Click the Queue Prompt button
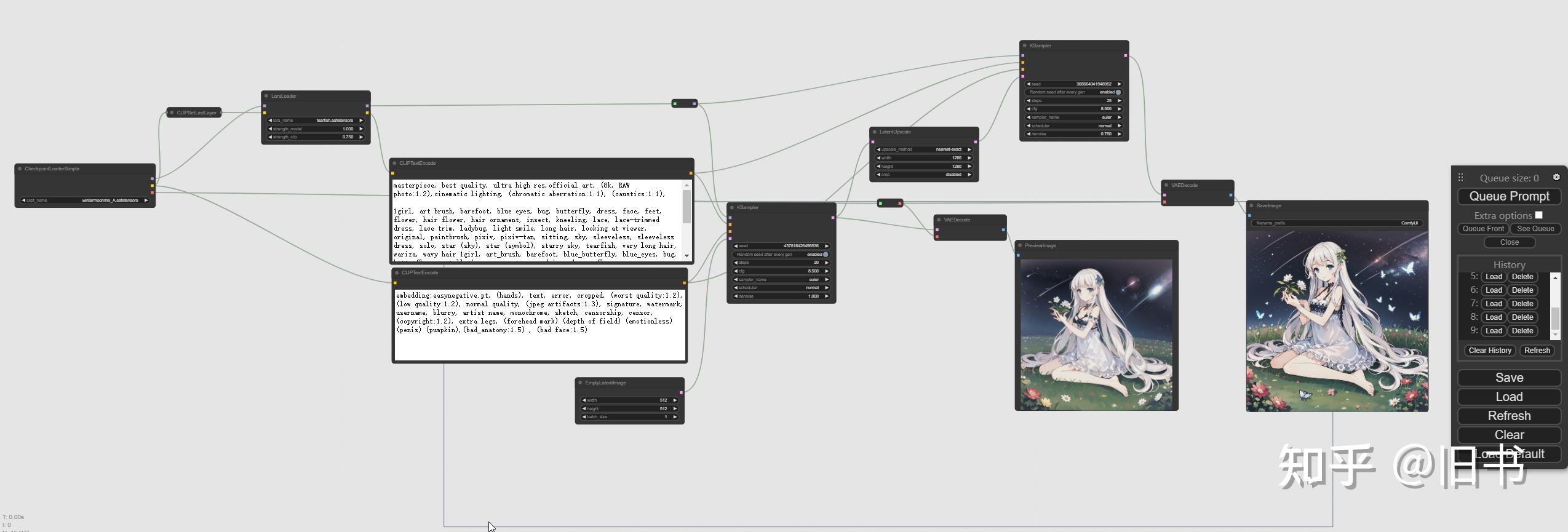Image resolution: width=1568 pixels, height=532 pixels. [1509, 196]
